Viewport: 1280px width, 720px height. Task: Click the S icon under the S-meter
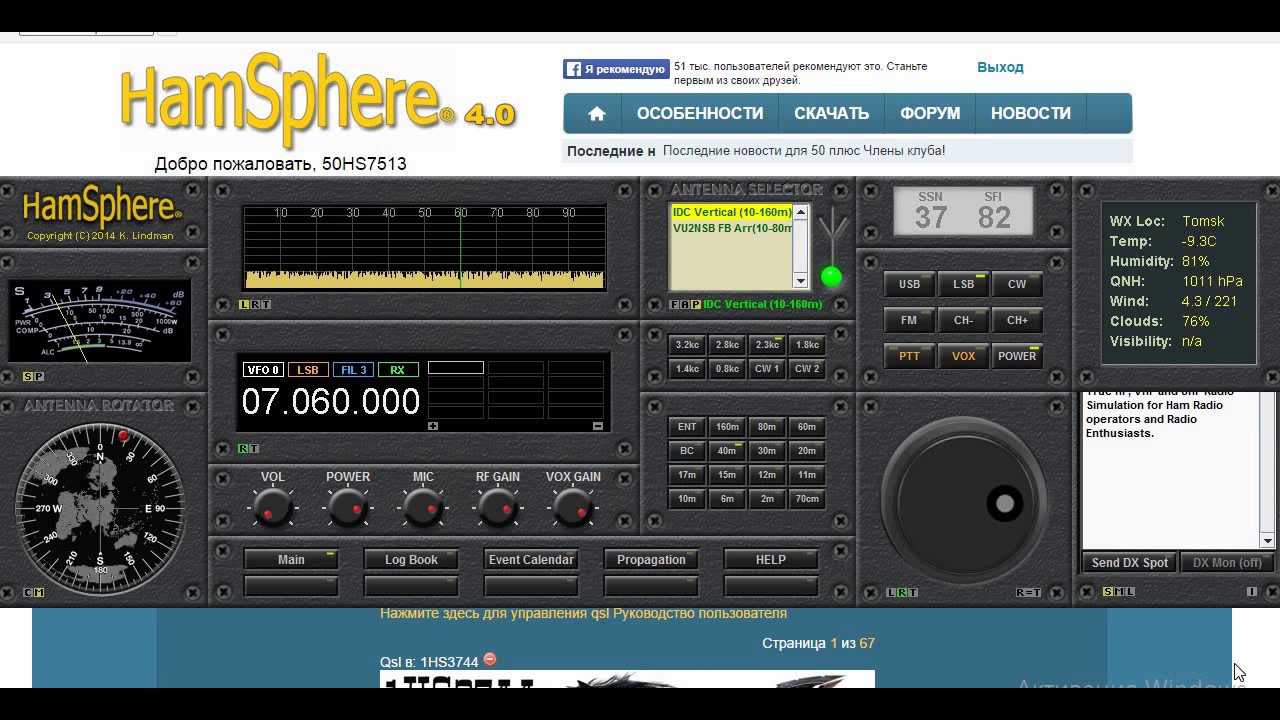[28, 376]
